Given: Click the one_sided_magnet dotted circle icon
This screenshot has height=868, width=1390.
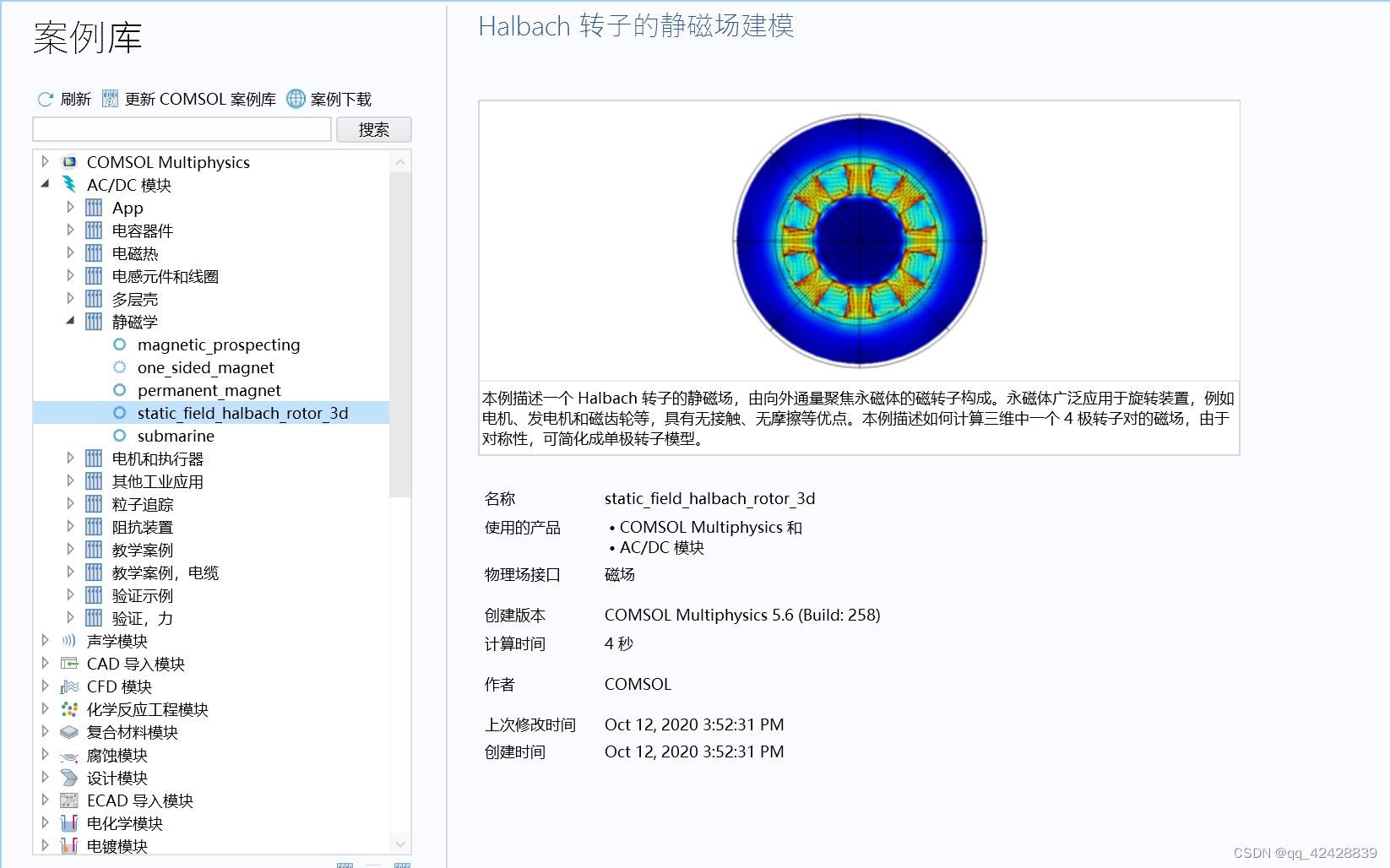Looking at the screenshot, I should (x=120, y=367).
